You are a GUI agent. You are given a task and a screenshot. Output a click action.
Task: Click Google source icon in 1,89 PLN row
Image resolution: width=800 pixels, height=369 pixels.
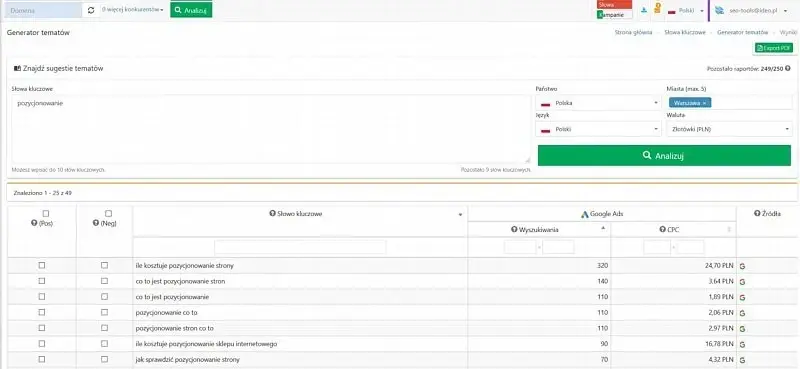click(742, 298)
